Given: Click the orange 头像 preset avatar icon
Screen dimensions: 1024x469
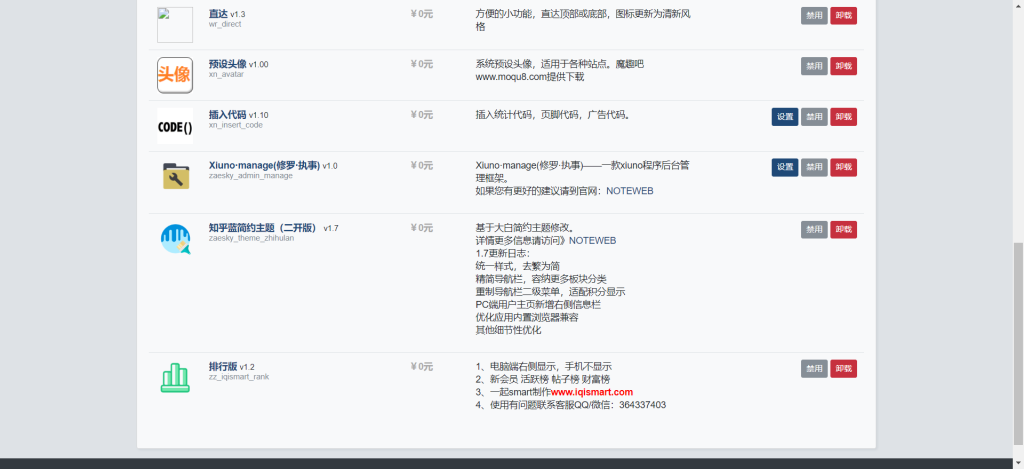Looking at the screenshot, I should pos(174,75).
